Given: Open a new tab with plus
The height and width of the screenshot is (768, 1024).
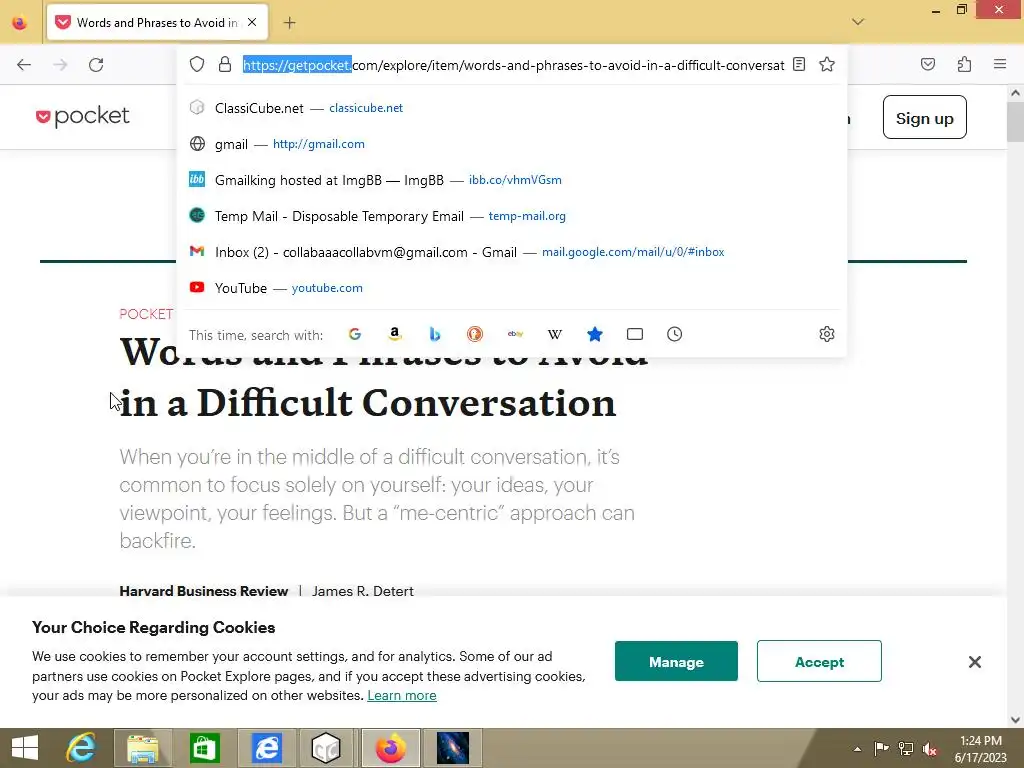Looking at the screenshot, I should 289,23.
